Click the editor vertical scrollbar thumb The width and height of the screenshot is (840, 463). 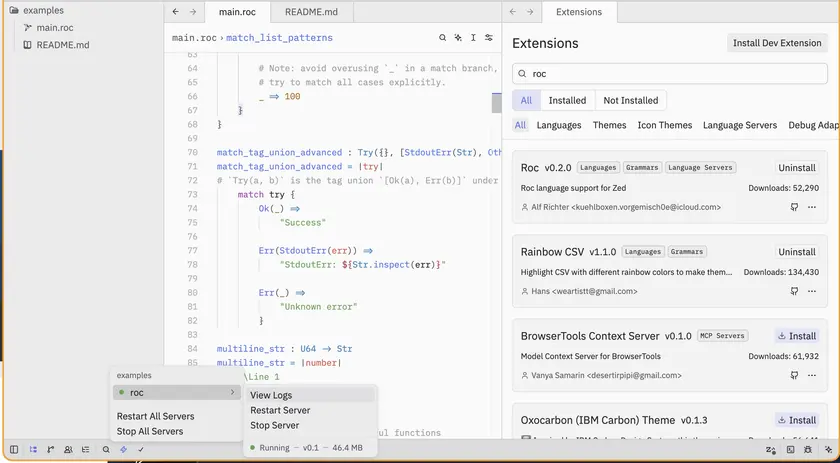tap(497, 102)
